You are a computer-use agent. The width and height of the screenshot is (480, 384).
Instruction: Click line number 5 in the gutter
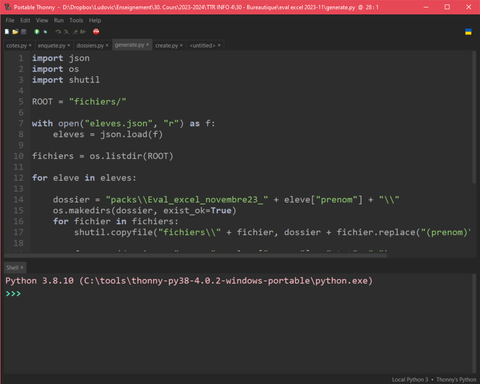tap(21, 102)
